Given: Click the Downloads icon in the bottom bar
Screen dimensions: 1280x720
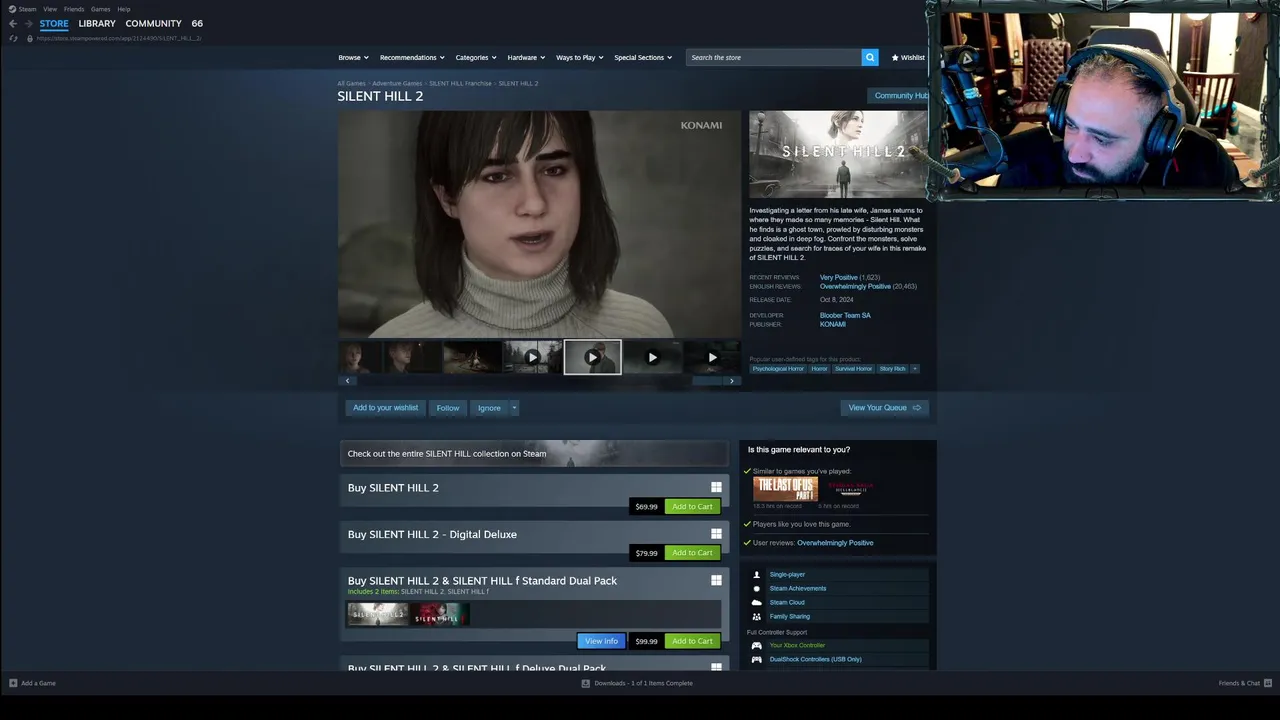Looking at the screenshot, I should pos(586,683).
